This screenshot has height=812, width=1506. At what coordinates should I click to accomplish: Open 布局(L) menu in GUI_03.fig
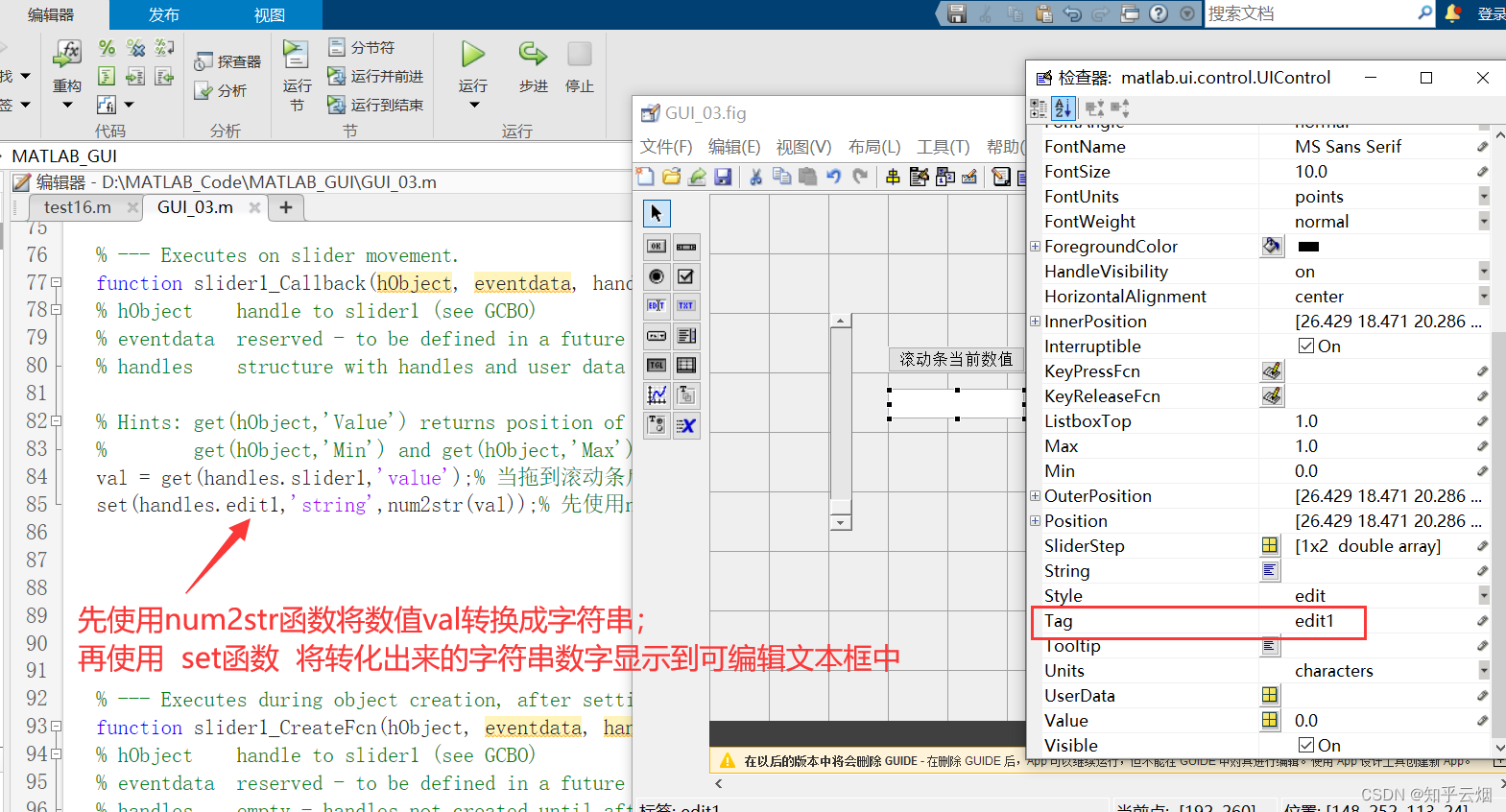coord(874,147)
